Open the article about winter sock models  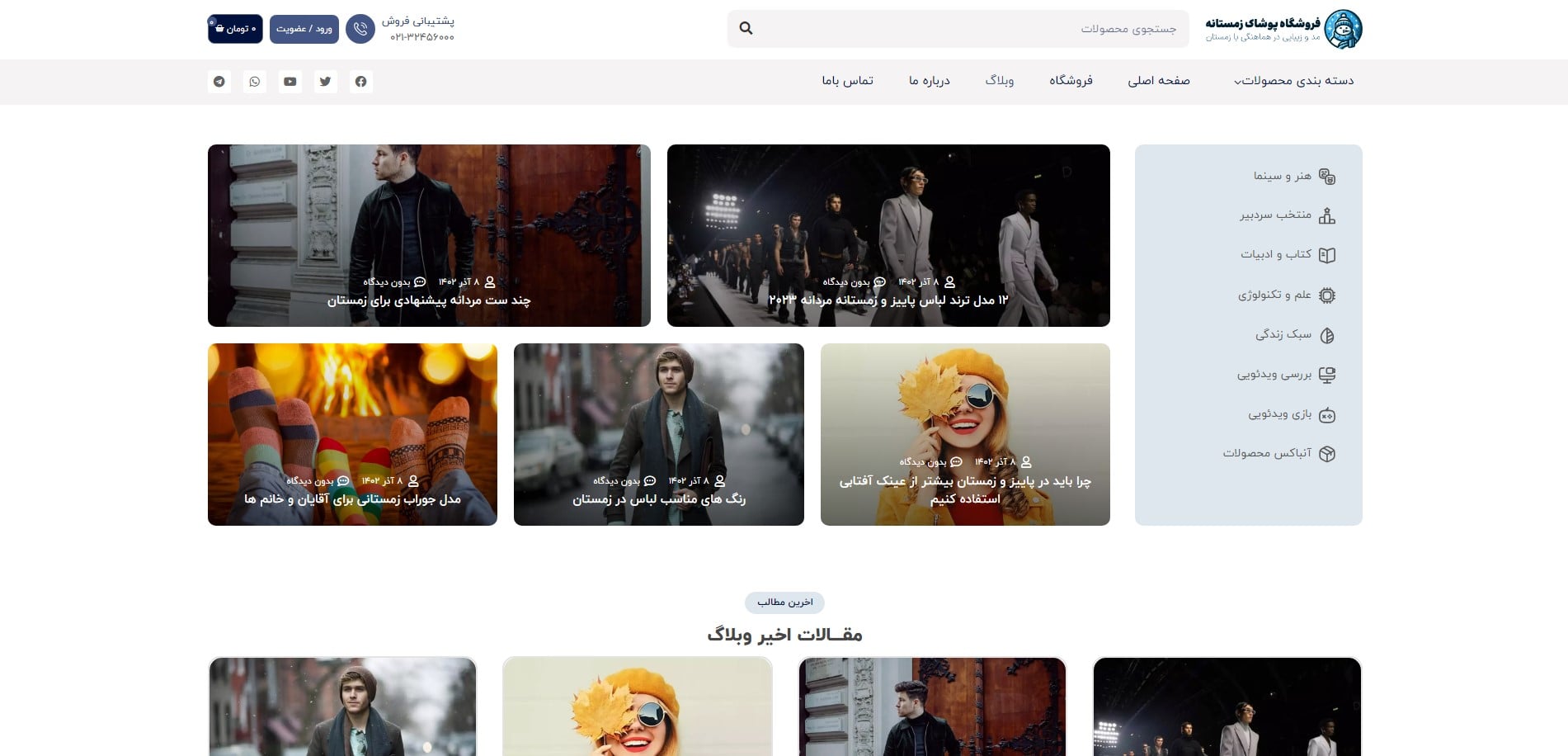353,499
